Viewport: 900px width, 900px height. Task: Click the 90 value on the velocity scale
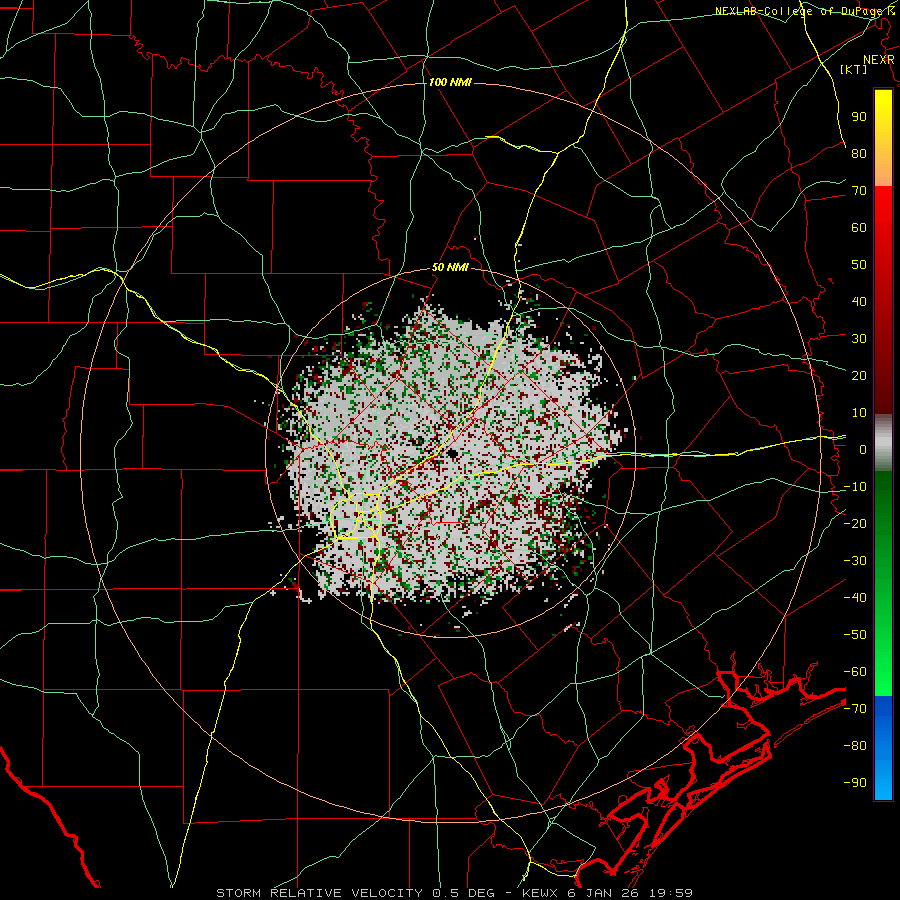pos(859,117)
